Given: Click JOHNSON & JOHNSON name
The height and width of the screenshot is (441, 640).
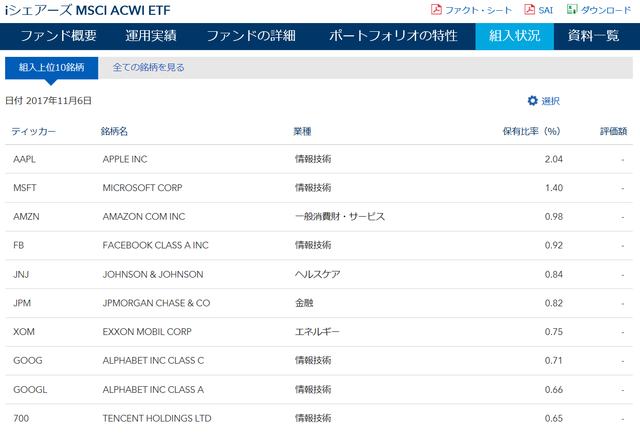Looking at the screenshot, I should click(153, 274).
